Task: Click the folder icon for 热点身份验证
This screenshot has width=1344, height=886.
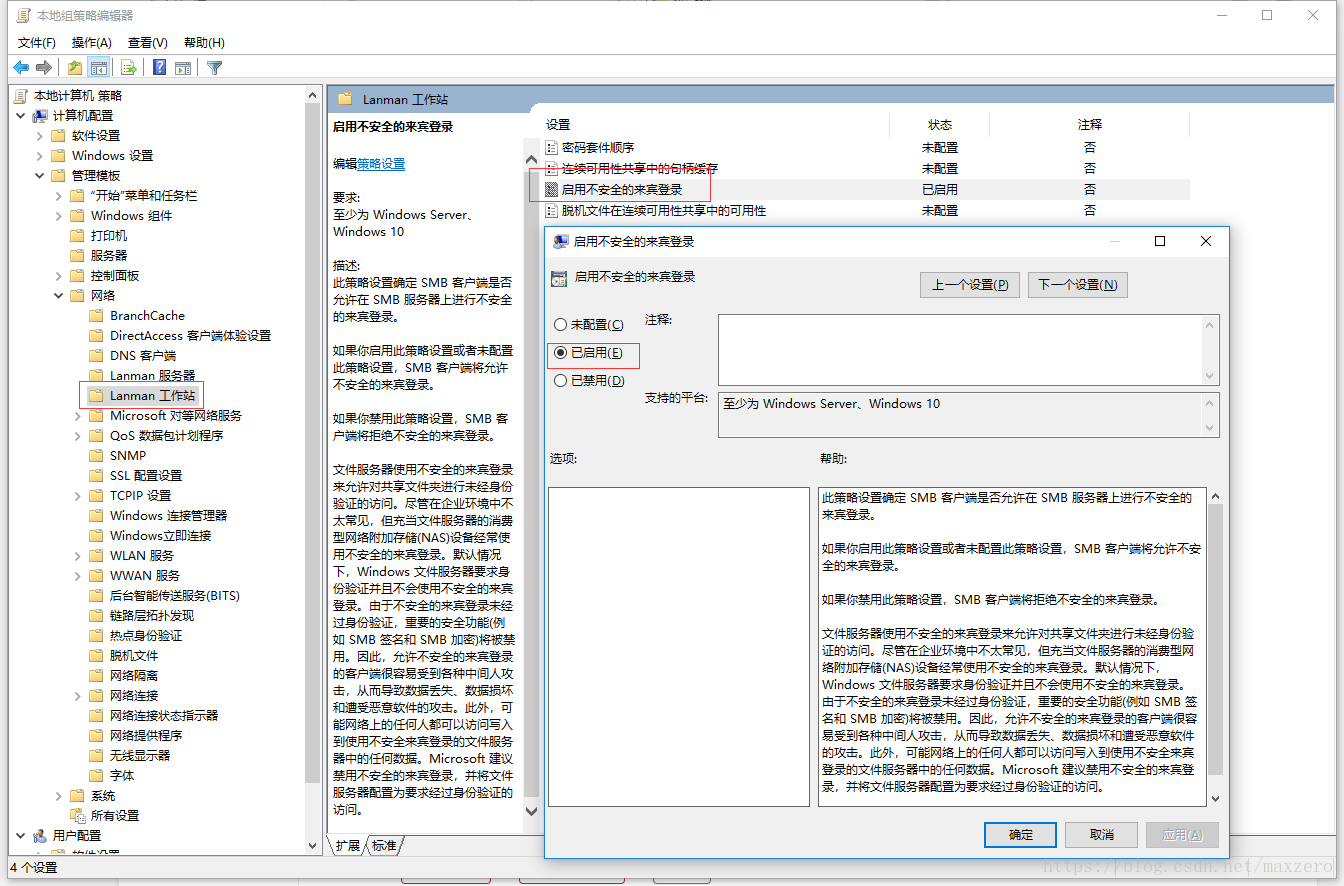Action: (96, 635)
